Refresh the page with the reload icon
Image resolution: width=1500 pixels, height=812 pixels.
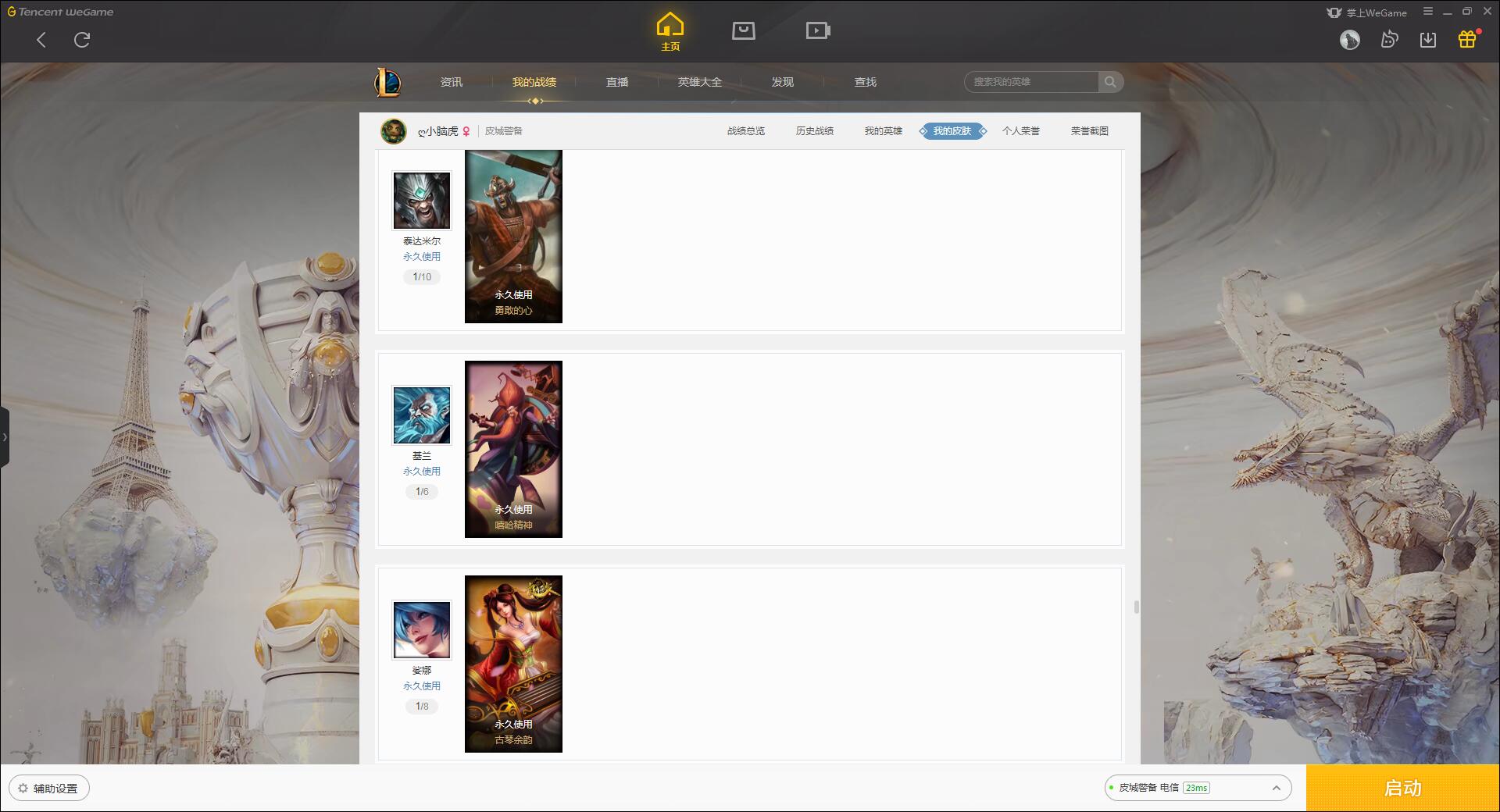coord(82,40)
